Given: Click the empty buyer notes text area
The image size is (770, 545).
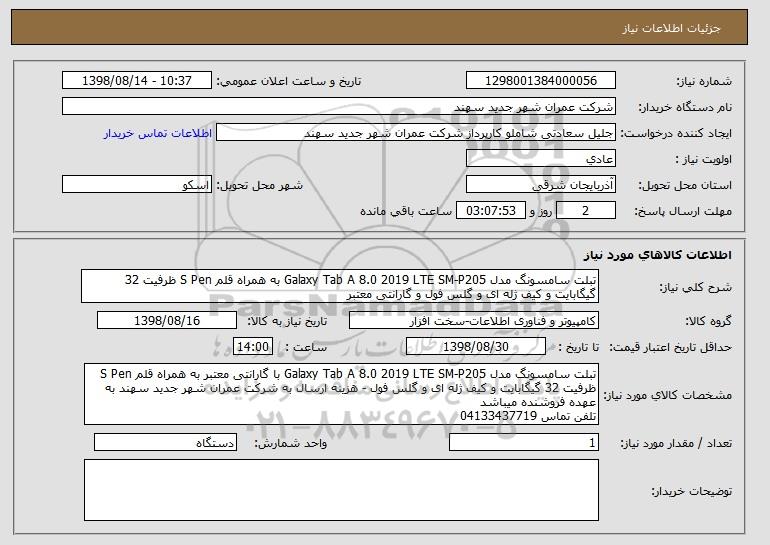Looking at the screenshot, I should coord(341,490).
